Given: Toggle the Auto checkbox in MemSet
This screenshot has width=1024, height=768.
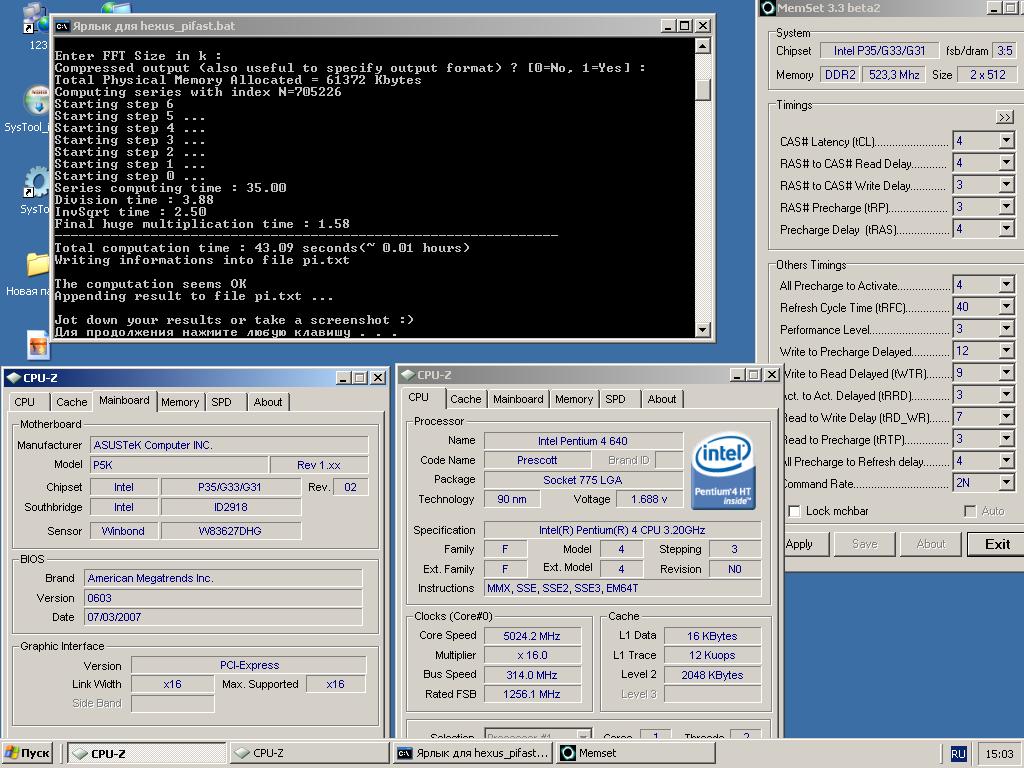Looking at the screenshot, I should pyautogui.click(x=970, y=511).
